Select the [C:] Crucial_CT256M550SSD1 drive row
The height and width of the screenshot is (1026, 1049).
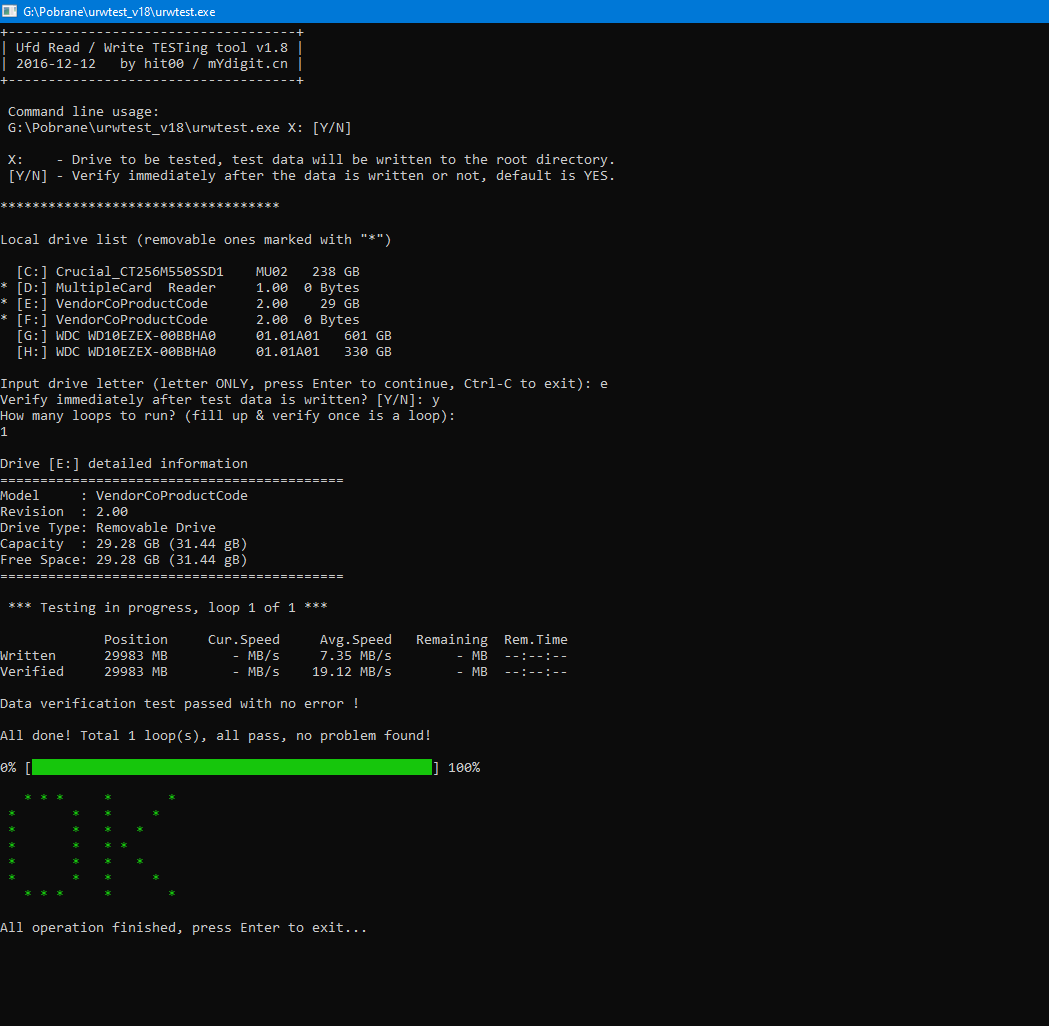[x=188, y=272]
